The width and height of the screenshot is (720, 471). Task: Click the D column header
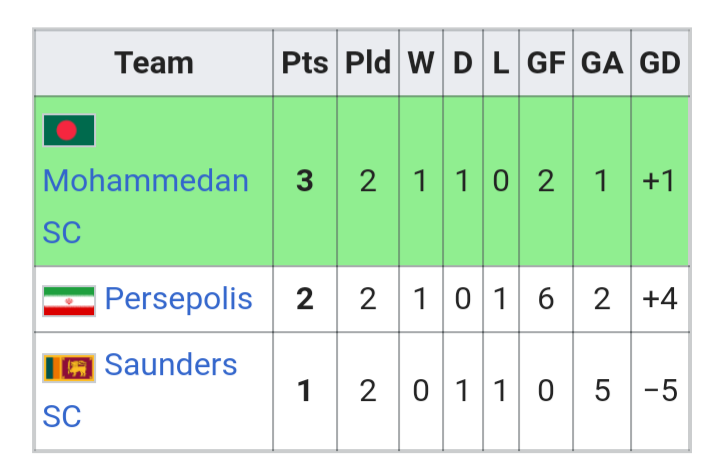click(463, 63)
